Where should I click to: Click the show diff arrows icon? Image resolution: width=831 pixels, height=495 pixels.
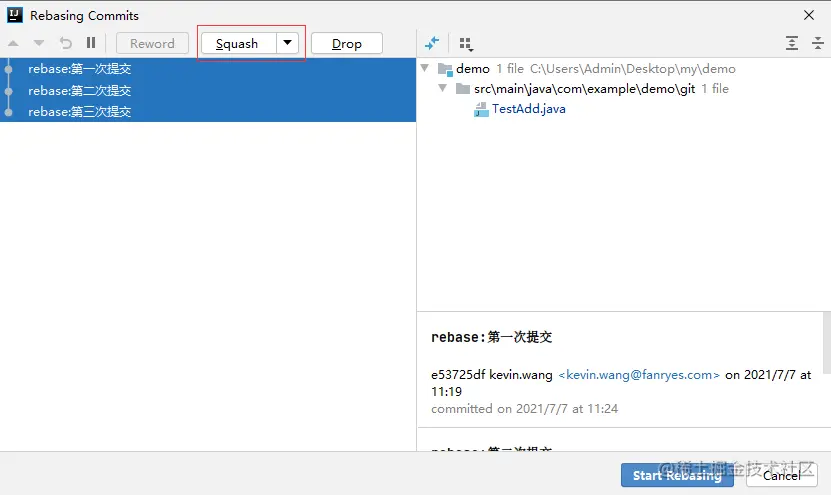pyautogui.click(x=432, y=43)
